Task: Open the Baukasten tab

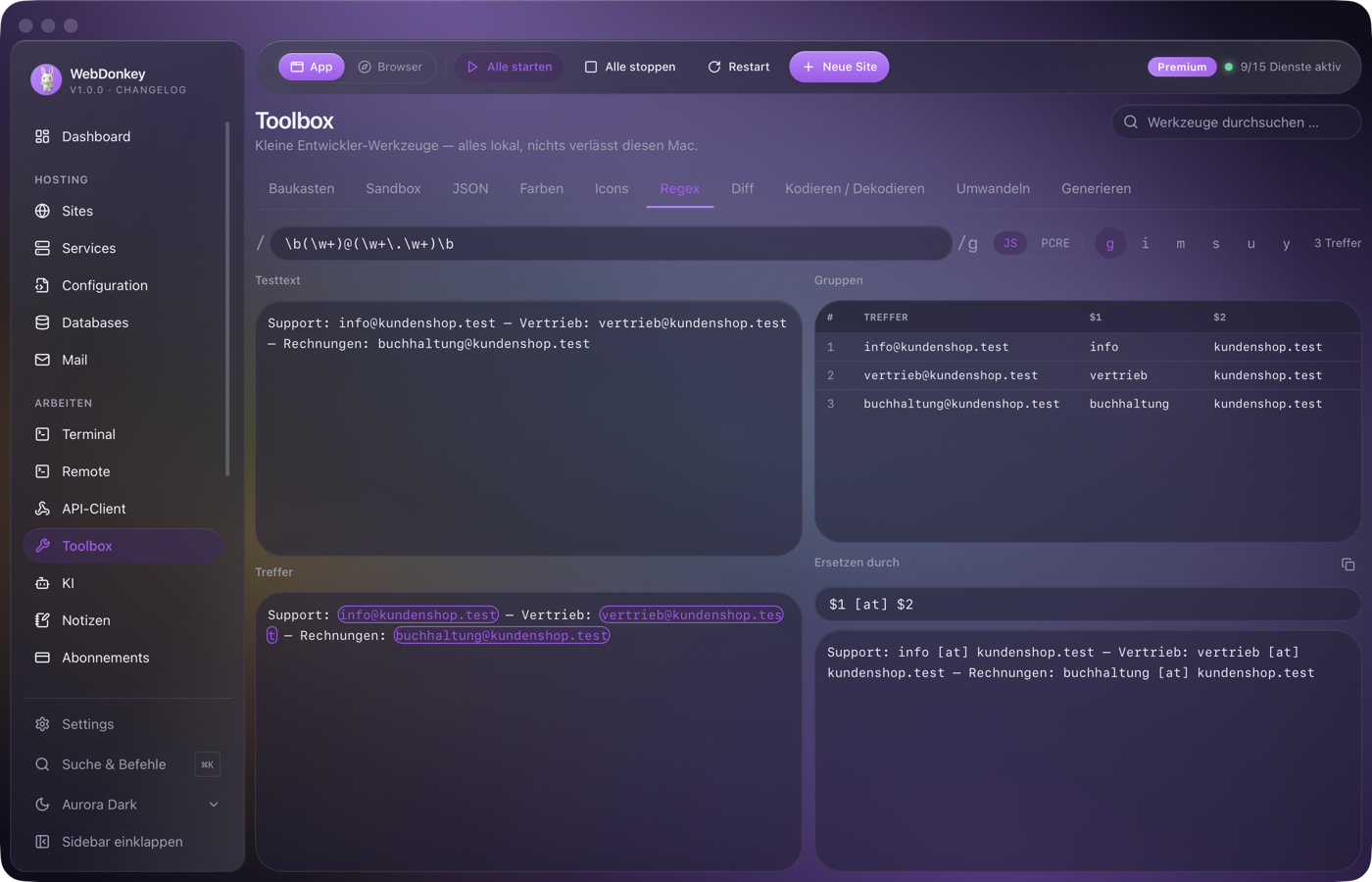Action: [x=302, y=188]
